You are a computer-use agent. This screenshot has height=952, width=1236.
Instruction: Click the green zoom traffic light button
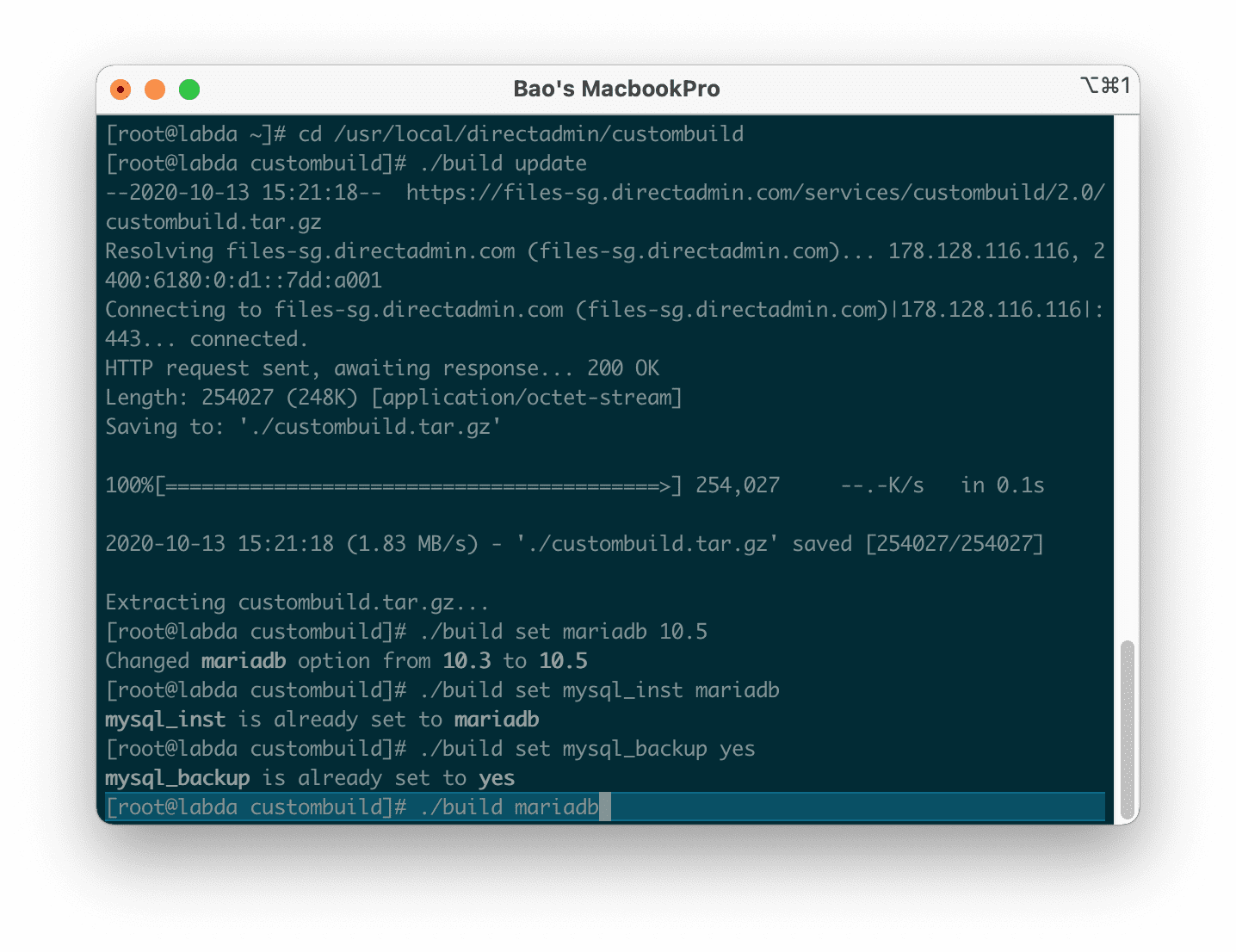click(189, 89)
